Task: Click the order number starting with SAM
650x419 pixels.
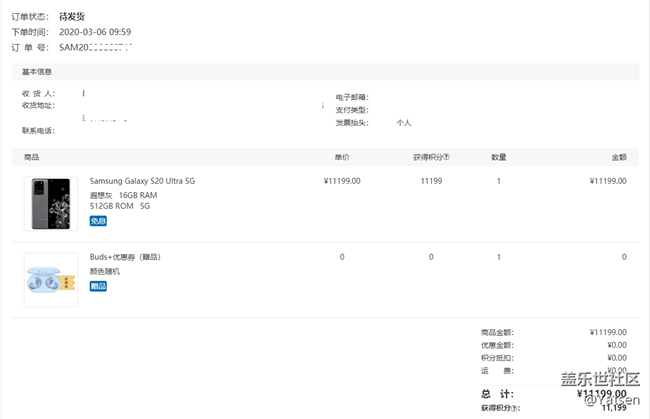Action: pos(97,47)
